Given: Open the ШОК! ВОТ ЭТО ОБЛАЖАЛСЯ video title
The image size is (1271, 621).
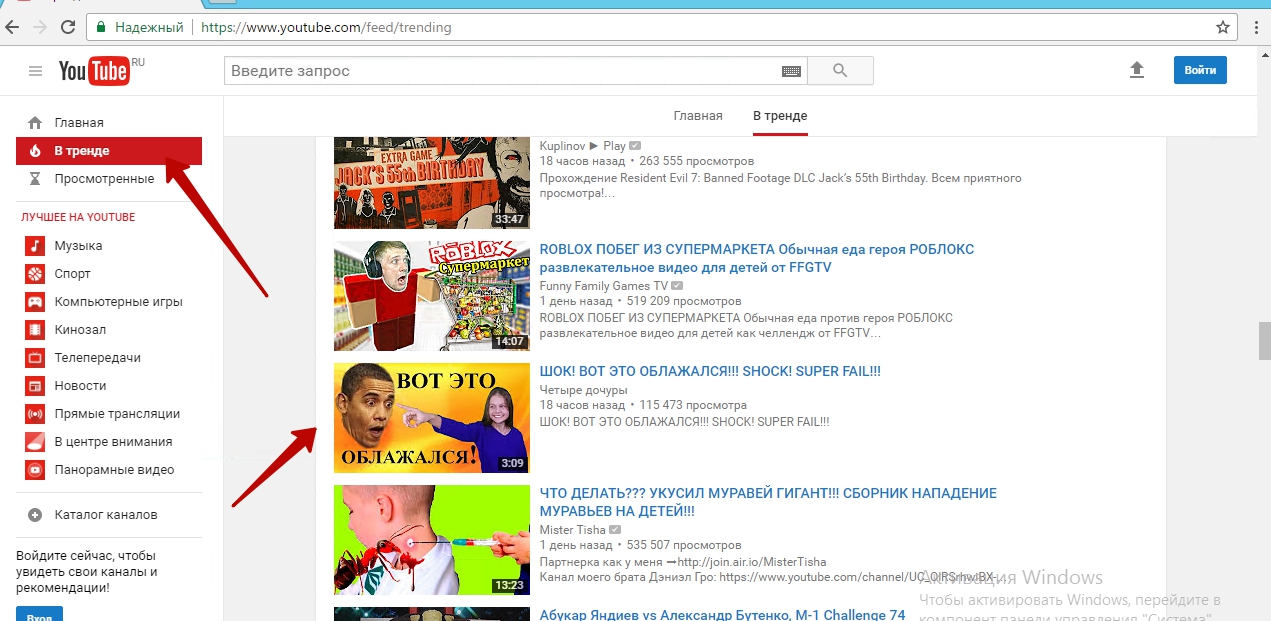Looking at the screenshot, I should click(x=710, y=371).
